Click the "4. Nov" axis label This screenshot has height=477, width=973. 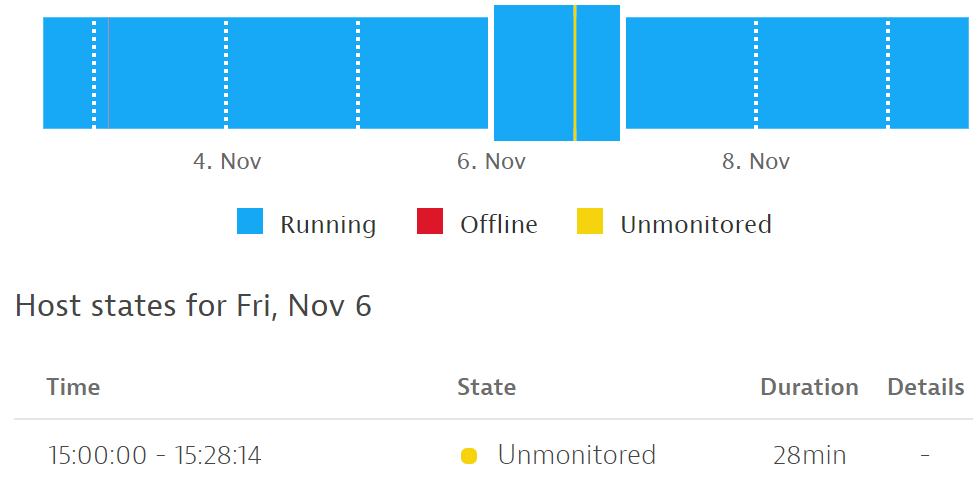pos(227,162)
